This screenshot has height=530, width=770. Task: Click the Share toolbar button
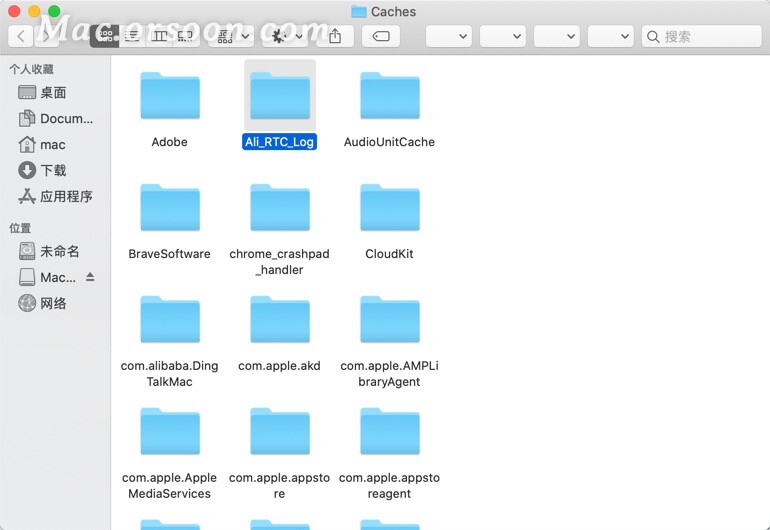(x=335, y=36)
